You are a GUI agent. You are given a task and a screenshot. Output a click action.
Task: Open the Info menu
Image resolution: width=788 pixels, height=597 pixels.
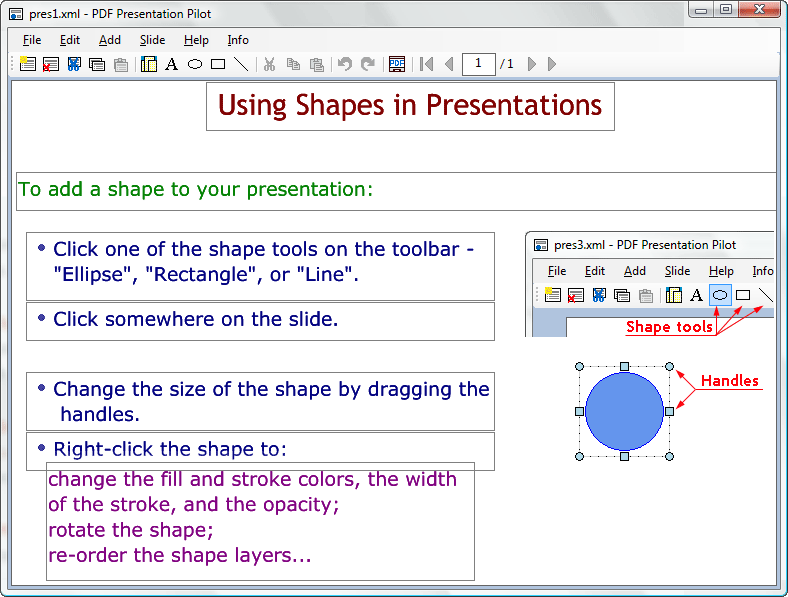[x=238, y=40]
